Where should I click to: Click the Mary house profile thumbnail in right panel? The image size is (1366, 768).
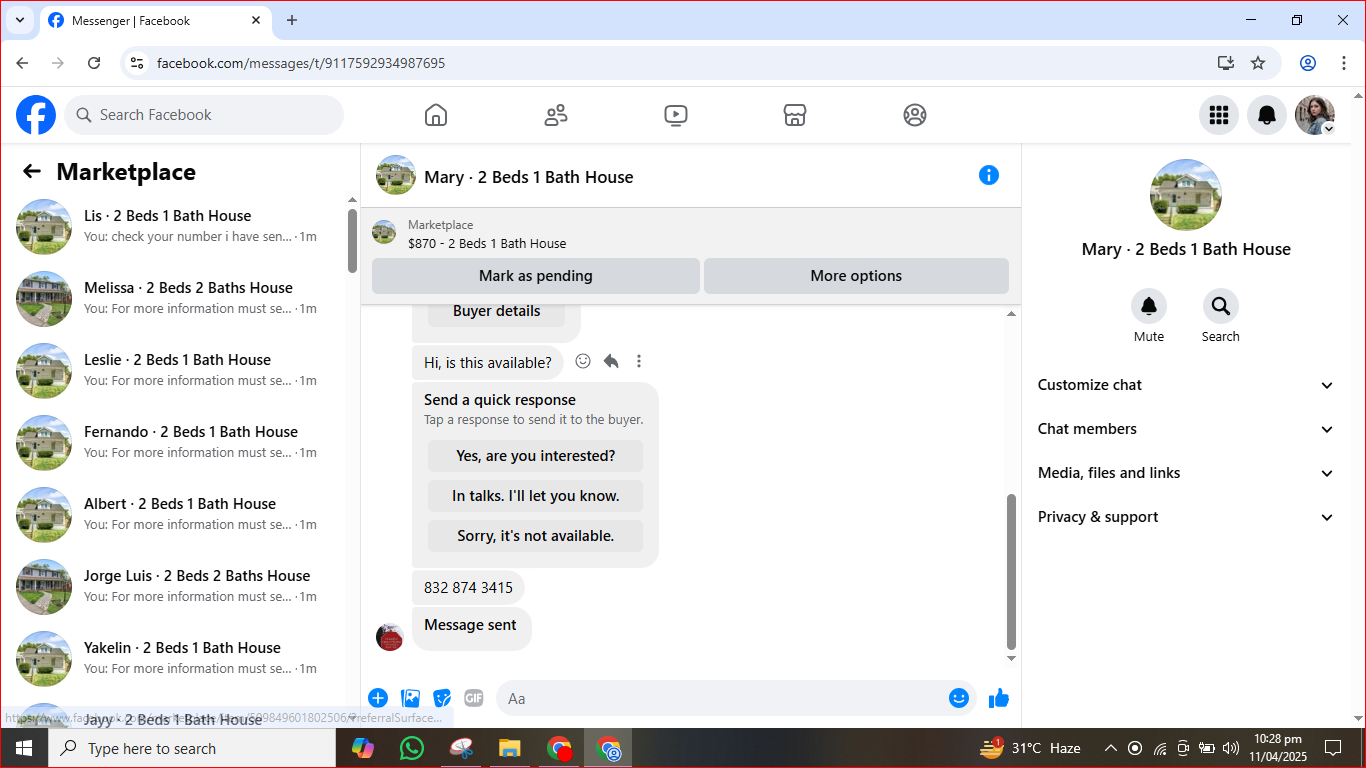[x=1186, y=194]
